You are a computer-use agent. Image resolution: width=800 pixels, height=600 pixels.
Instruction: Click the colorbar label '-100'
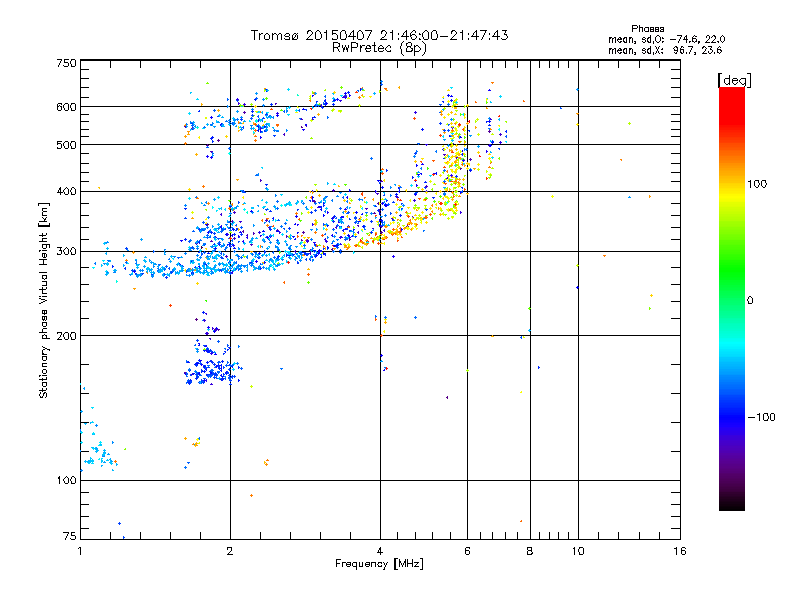761,417
